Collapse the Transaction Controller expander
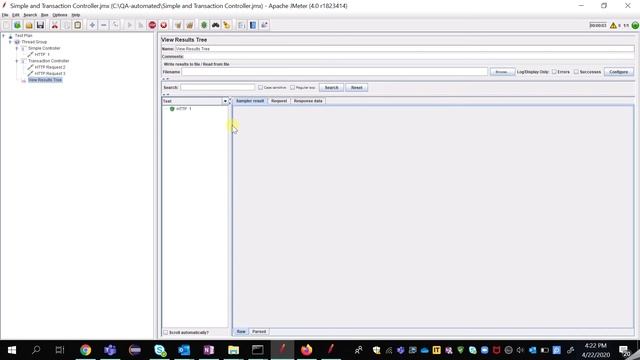Screen dimensions: 640x360 click(17, 61)
